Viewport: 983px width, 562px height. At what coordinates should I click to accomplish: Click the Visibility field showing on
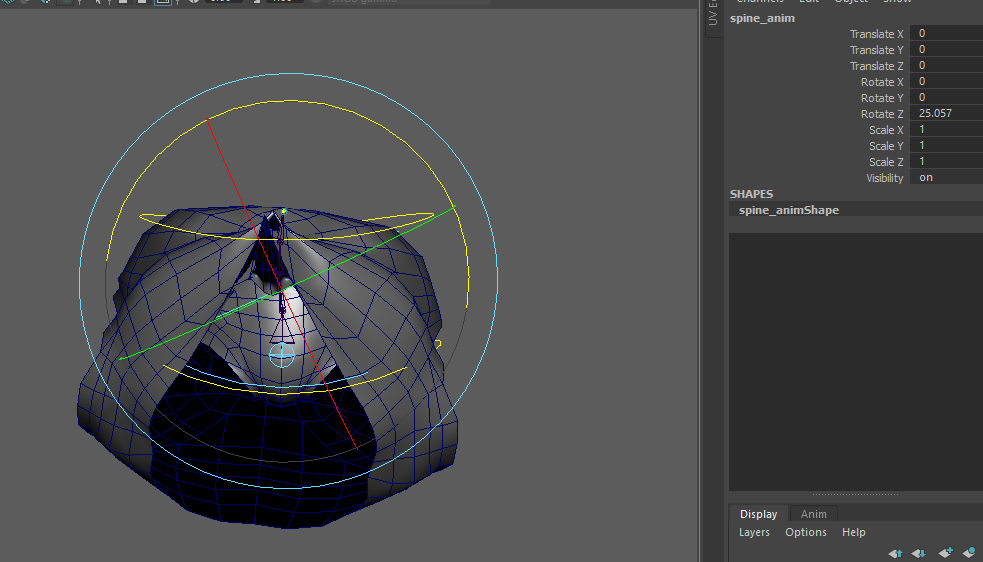[946, 178]
